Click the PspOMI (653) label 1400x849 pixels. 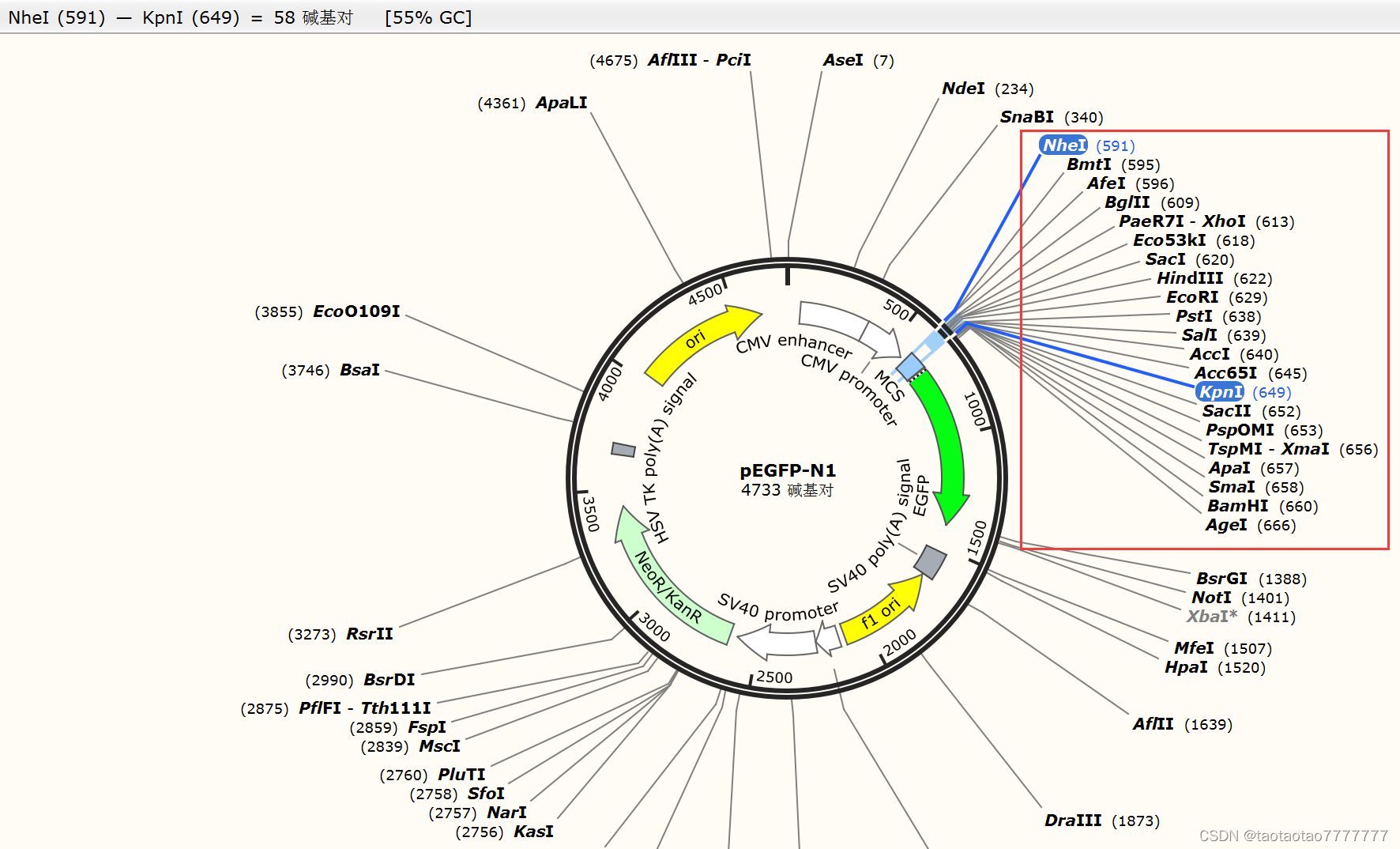click(1264, 430)
